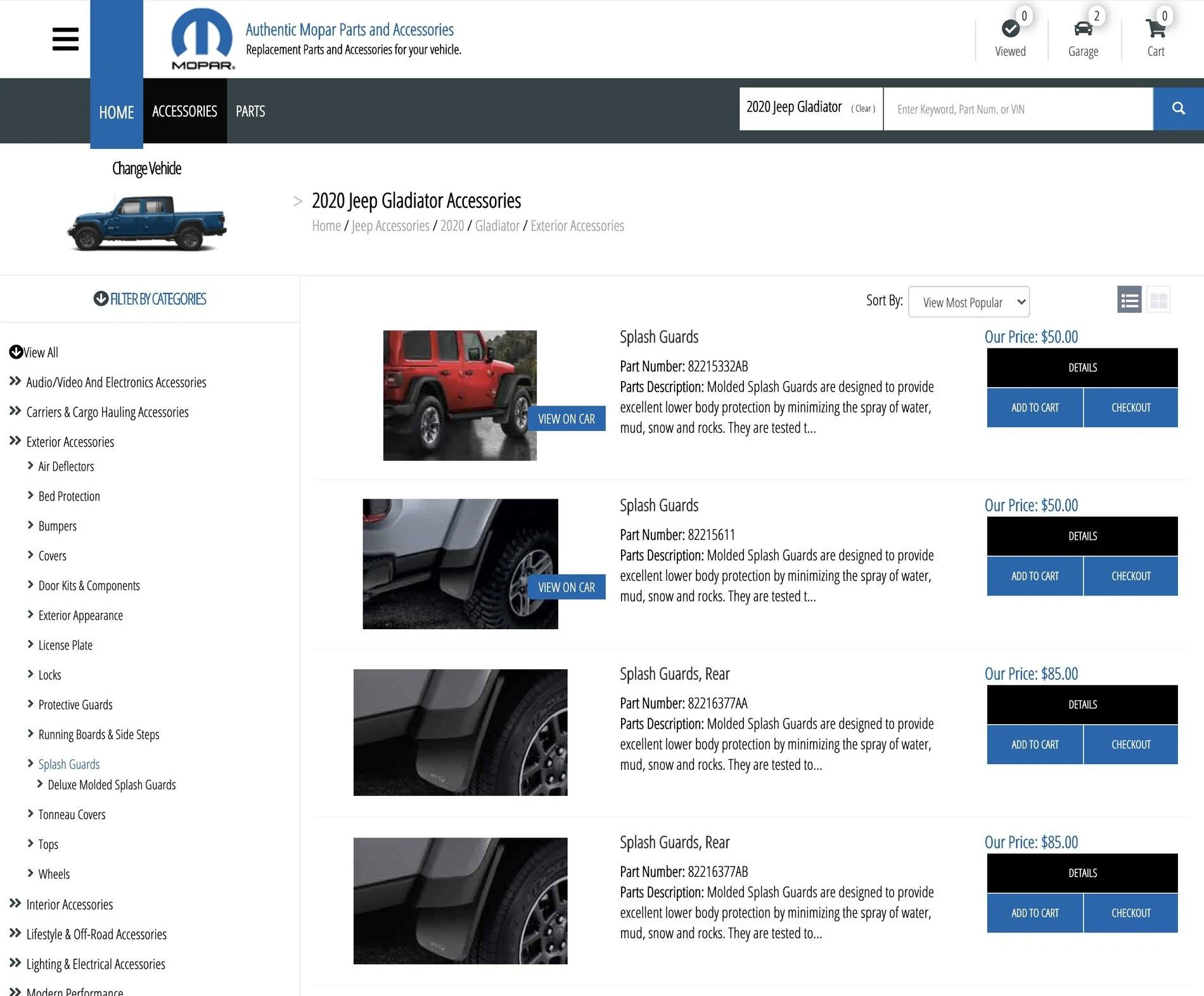This screenshot has width=1204, height=996.
Task: Select the Splash Guards subcategory
Action: pyautogui.click(x=69, y=764)
